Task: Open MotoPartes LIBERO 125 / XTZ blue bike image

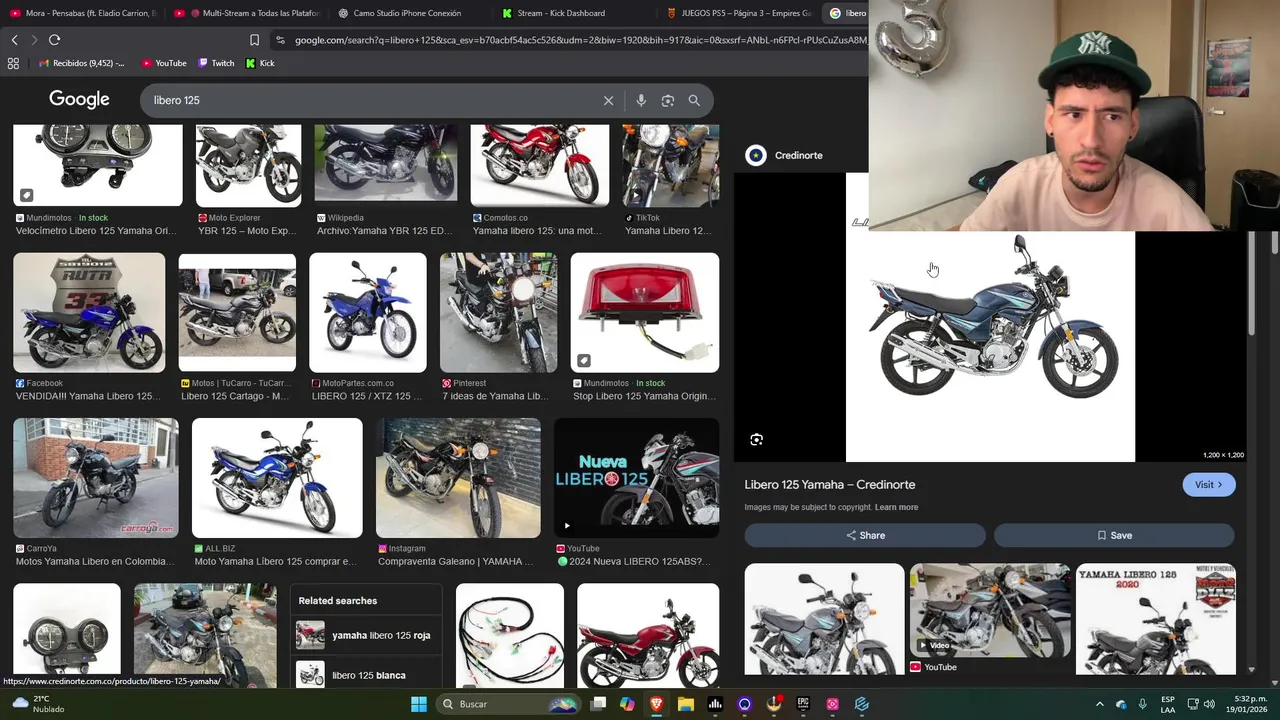Action: (368, 312)
